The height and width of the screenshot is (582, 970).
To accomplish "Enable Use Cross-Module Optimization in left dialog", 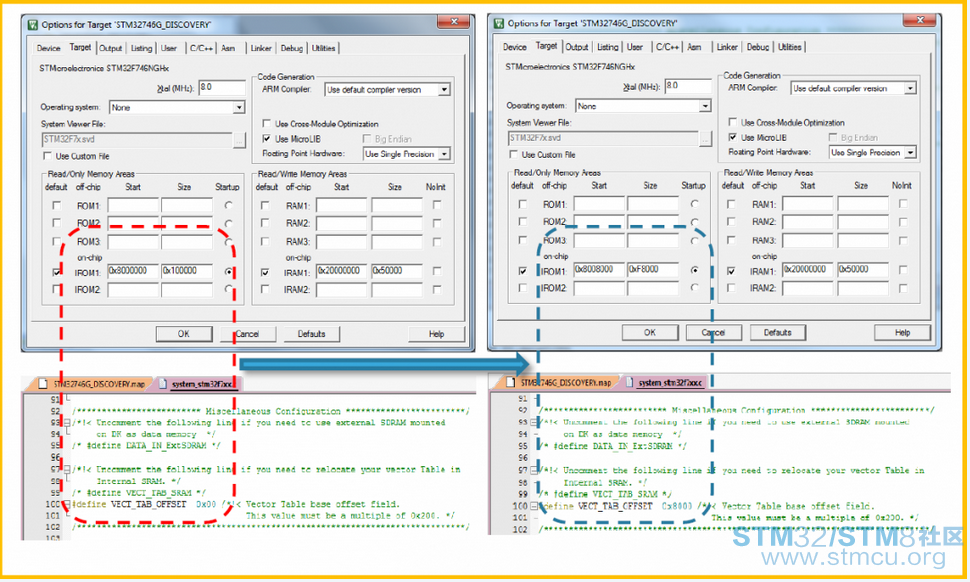I will pos(267,124).
